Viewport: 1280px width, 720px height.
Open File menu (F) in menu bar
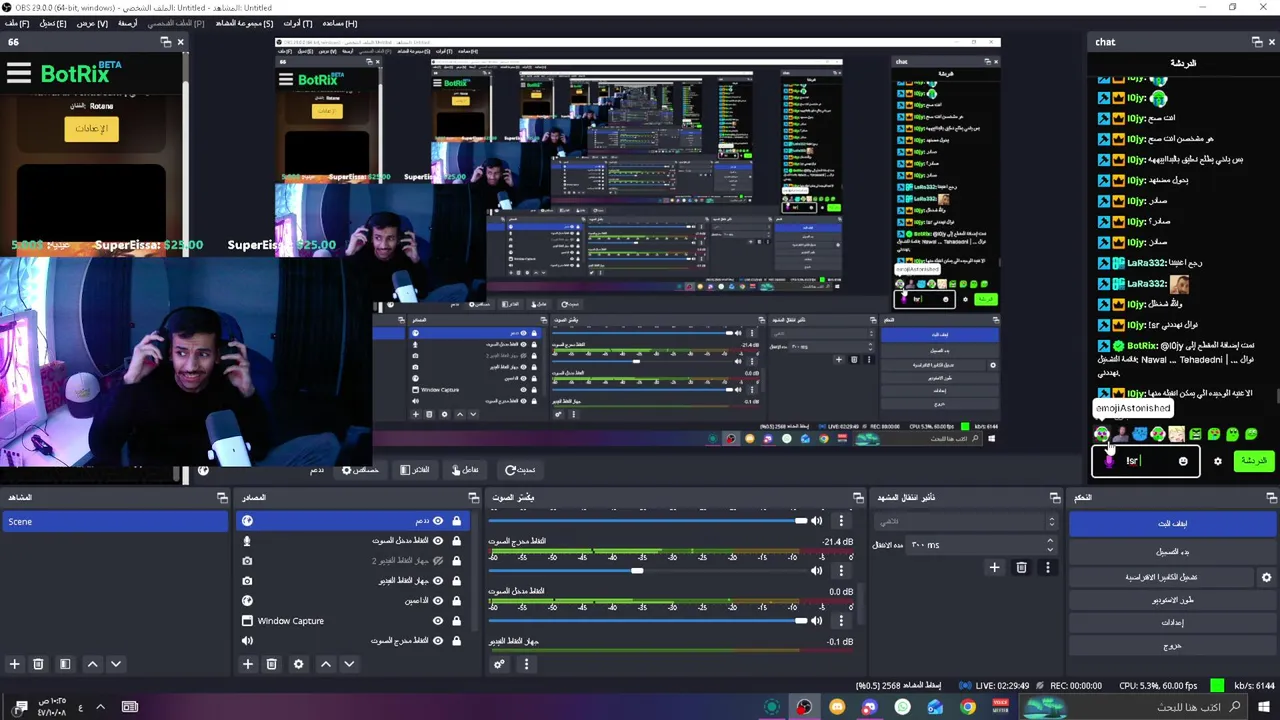[17, 23]
